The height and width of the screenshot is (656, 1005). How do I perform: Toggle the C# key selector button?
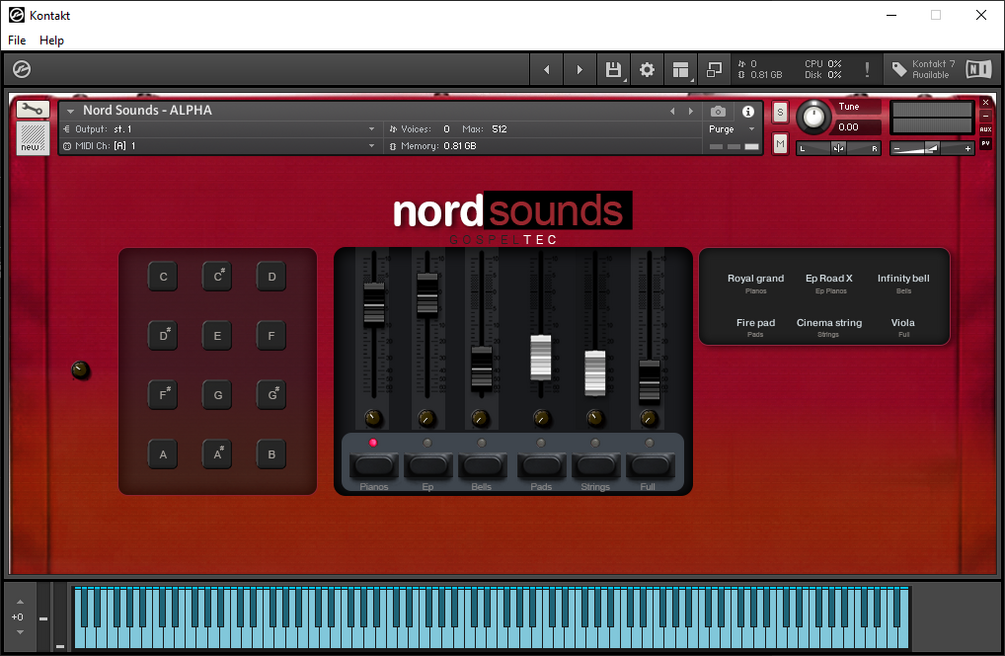[x=217, y=276]
